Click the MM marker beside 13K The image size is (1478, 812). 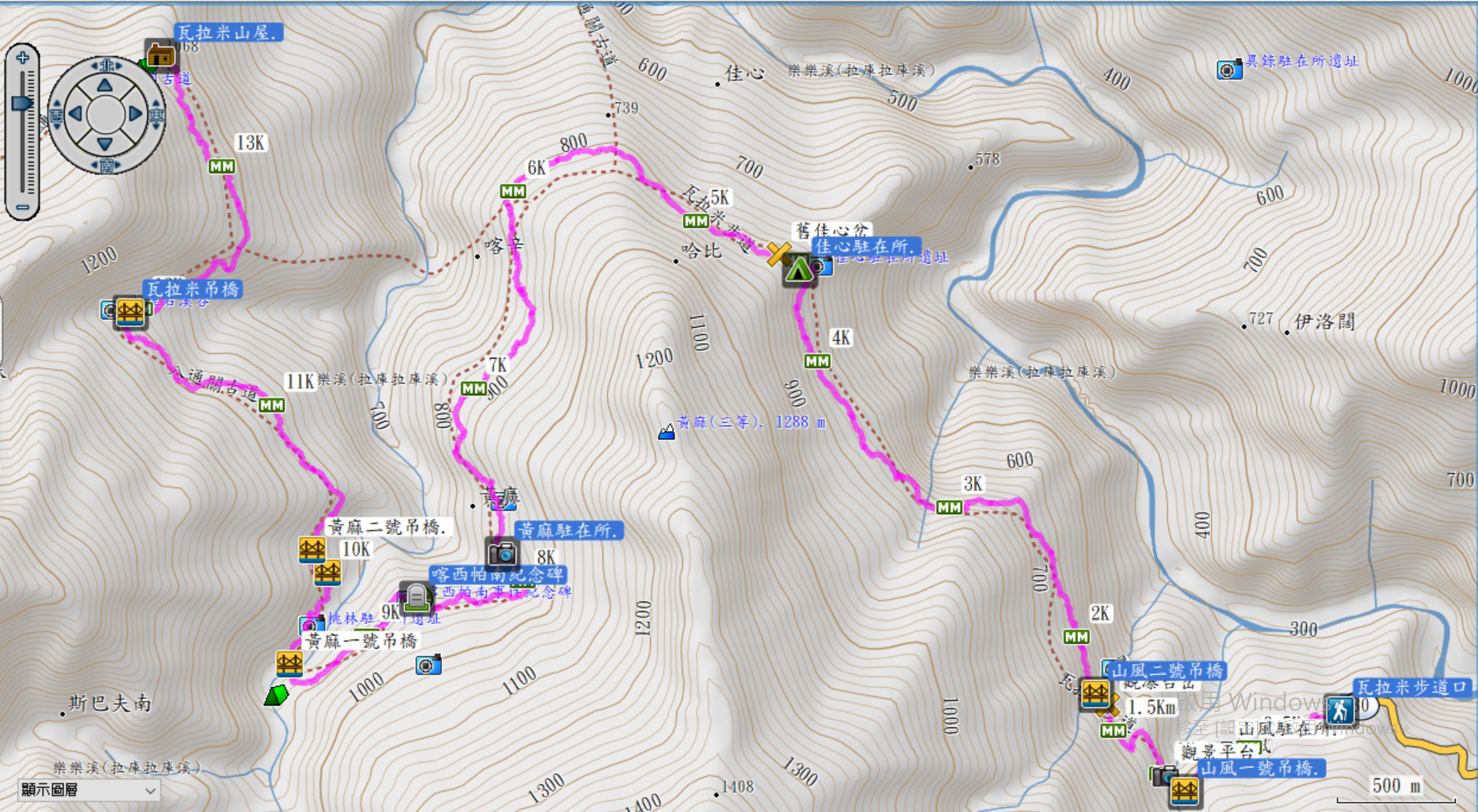point(222,166)
